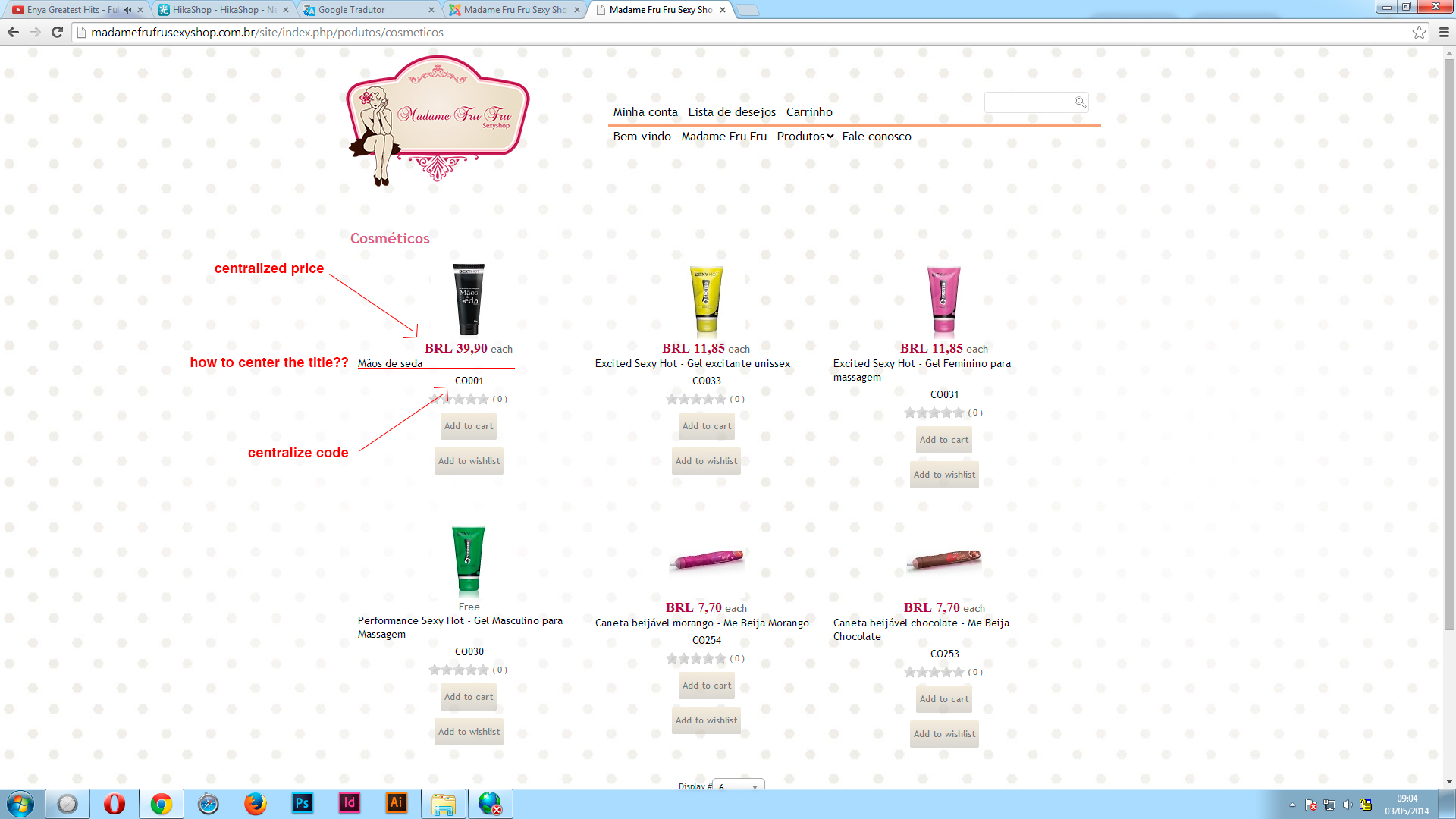Bookmark page with star icon
Viewport: 1456px width, 819px height.
1419,32
